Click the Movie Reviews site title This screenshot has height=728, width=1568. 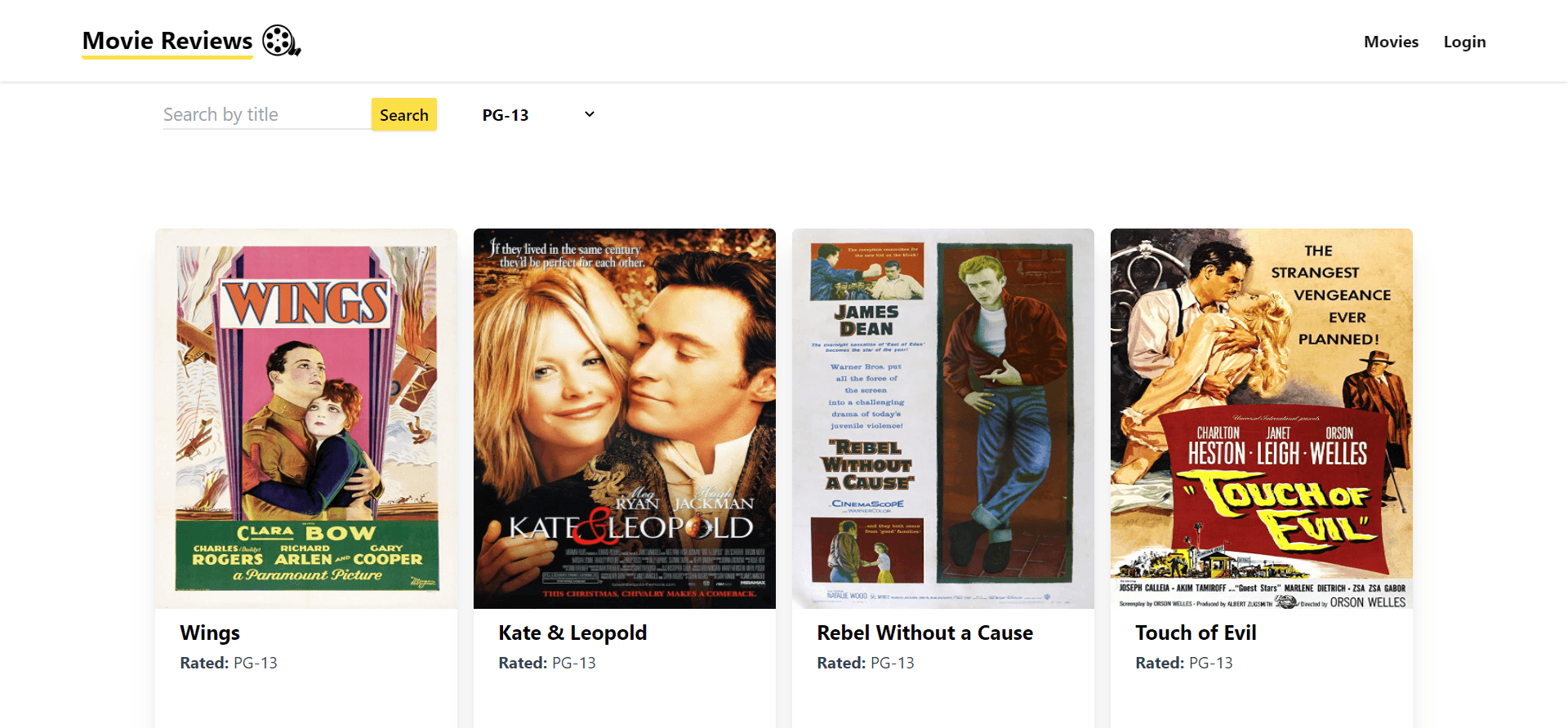click(167, 41)
